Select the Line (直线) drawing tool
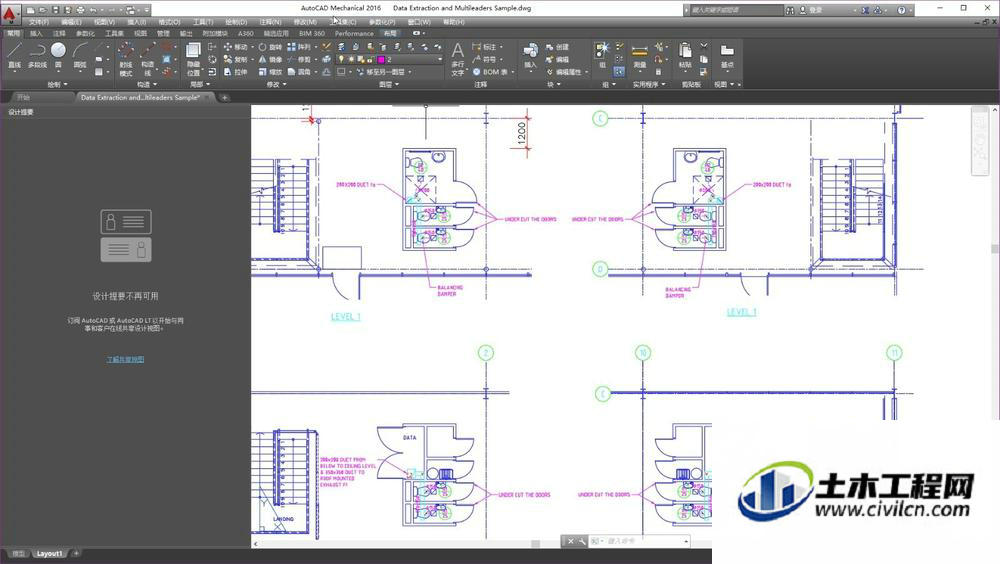This screenshot has height=564, width=1000. (14, 56)
